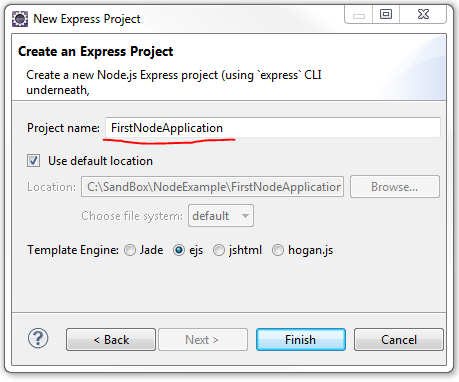Minimize the New Express Project dialog
Screen dimensions: 459x382
359,15
